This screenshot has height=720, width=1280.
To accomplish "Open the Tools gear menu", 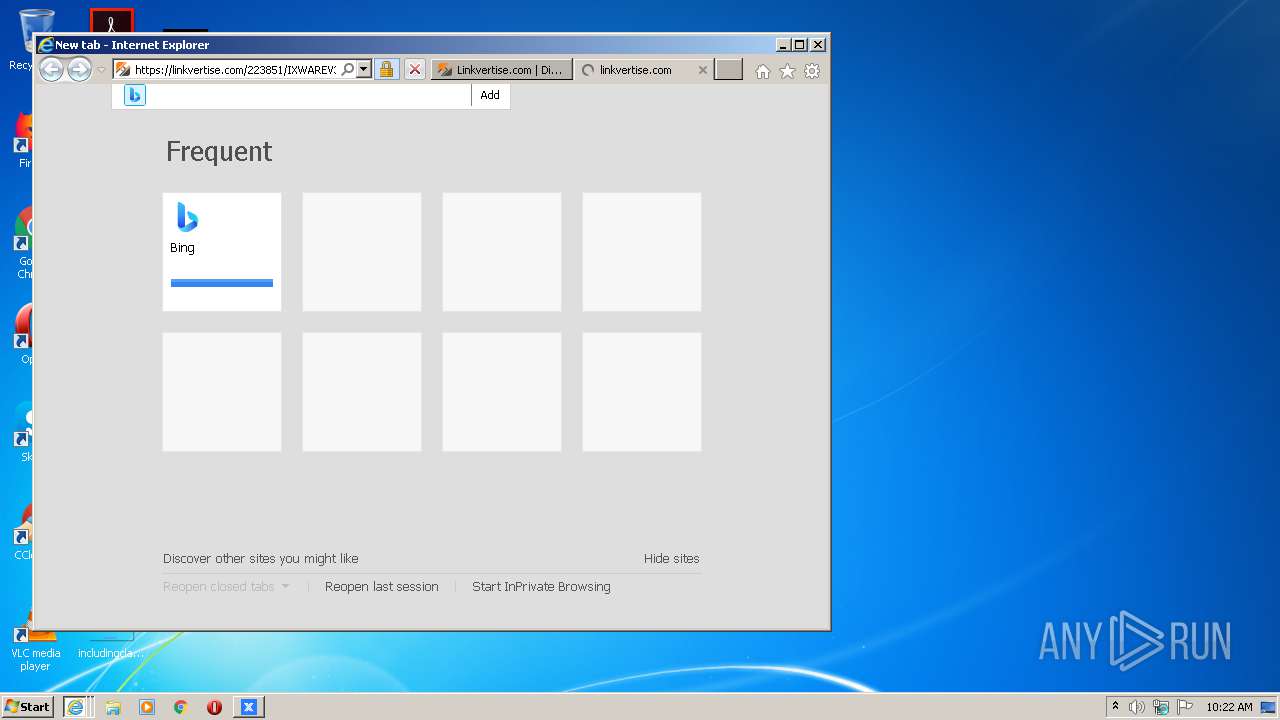I will click(x=812, y=71).
